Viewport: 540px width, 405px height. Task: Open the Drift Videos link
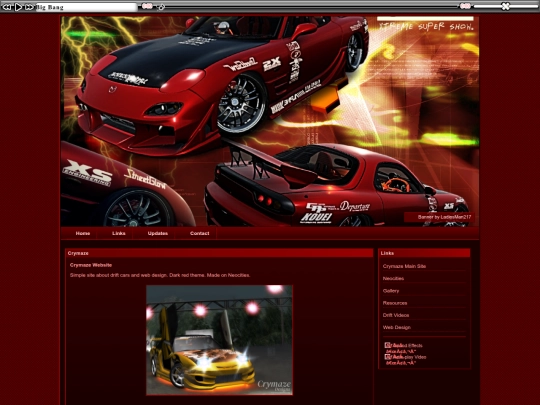click(x=396, y=315)
